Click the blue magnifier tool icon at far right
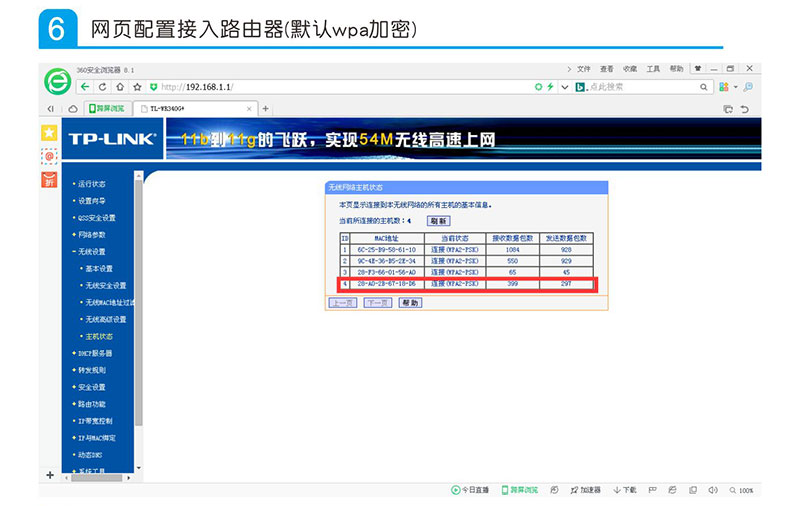 pyautogui.click(x=748, y=87)
